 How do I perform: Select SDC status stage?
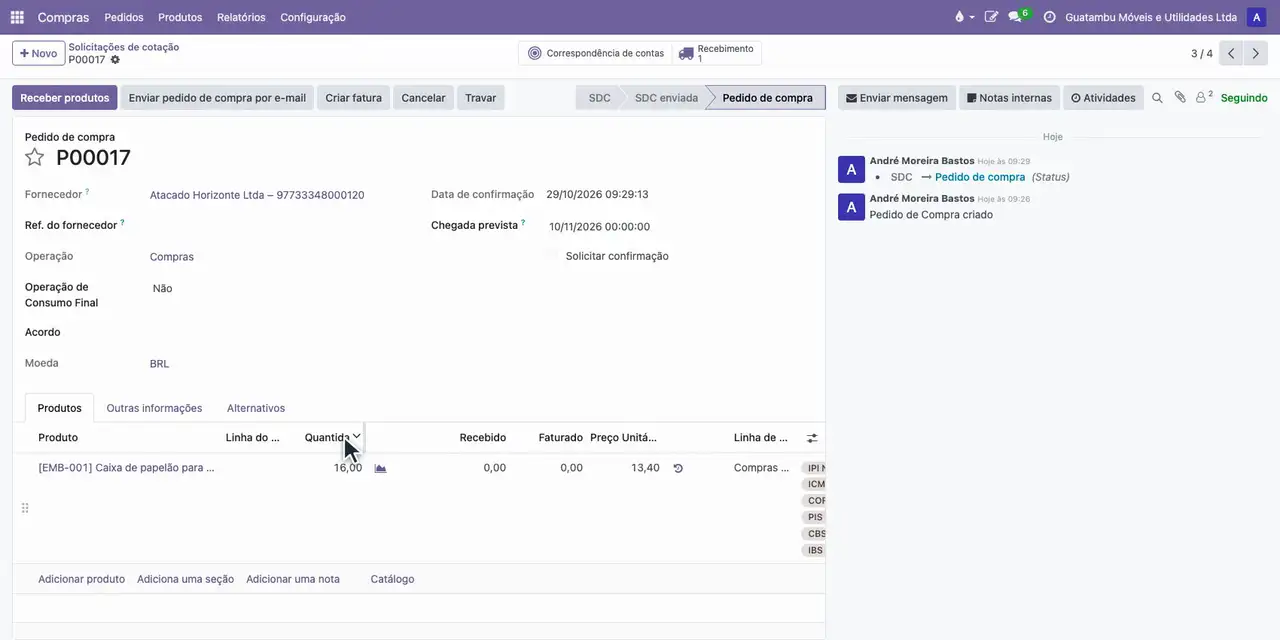pyautogui.click(x=599, y=98)
